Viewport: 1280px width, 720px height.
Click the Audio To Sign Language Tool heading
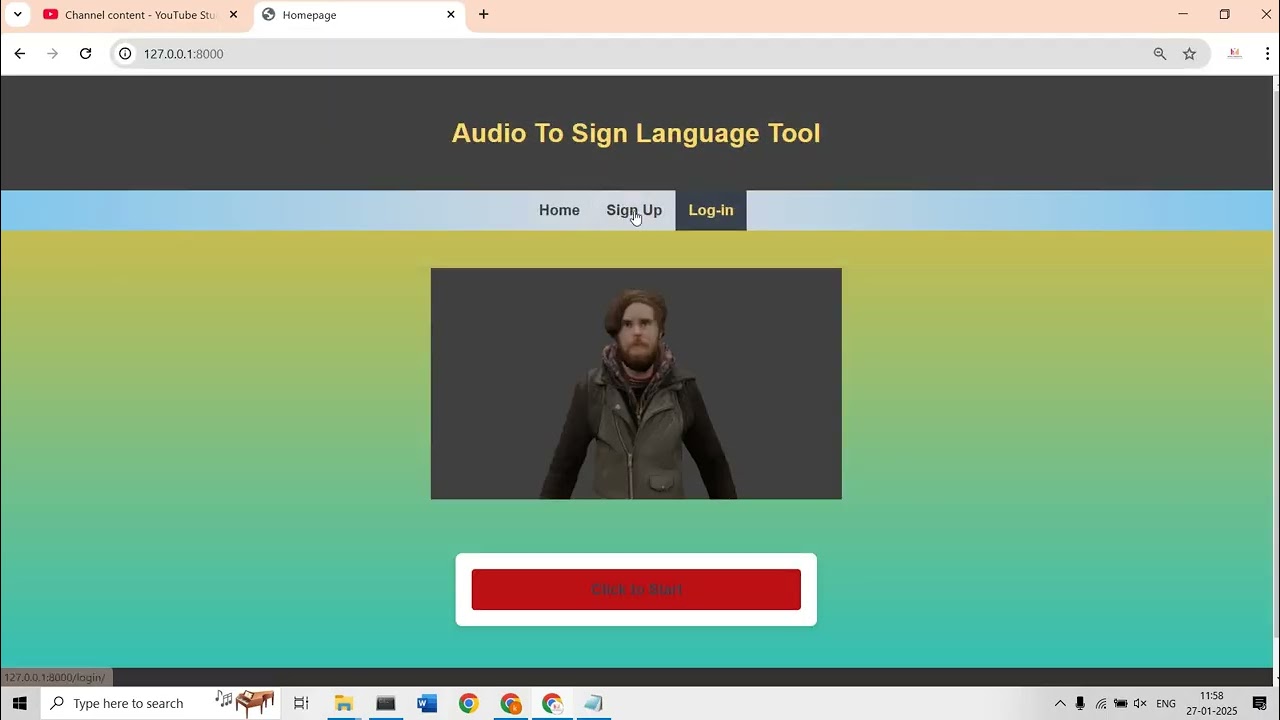click(636, 133)
